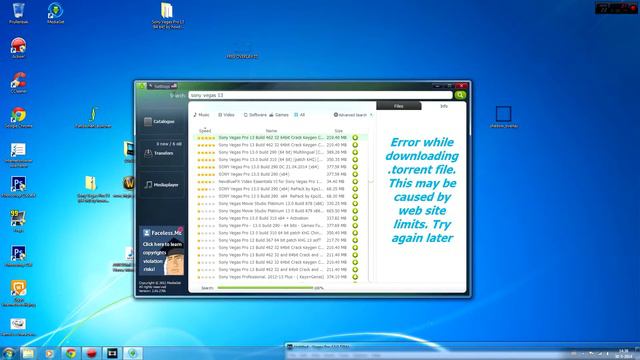Sort results by Name column

271,131
